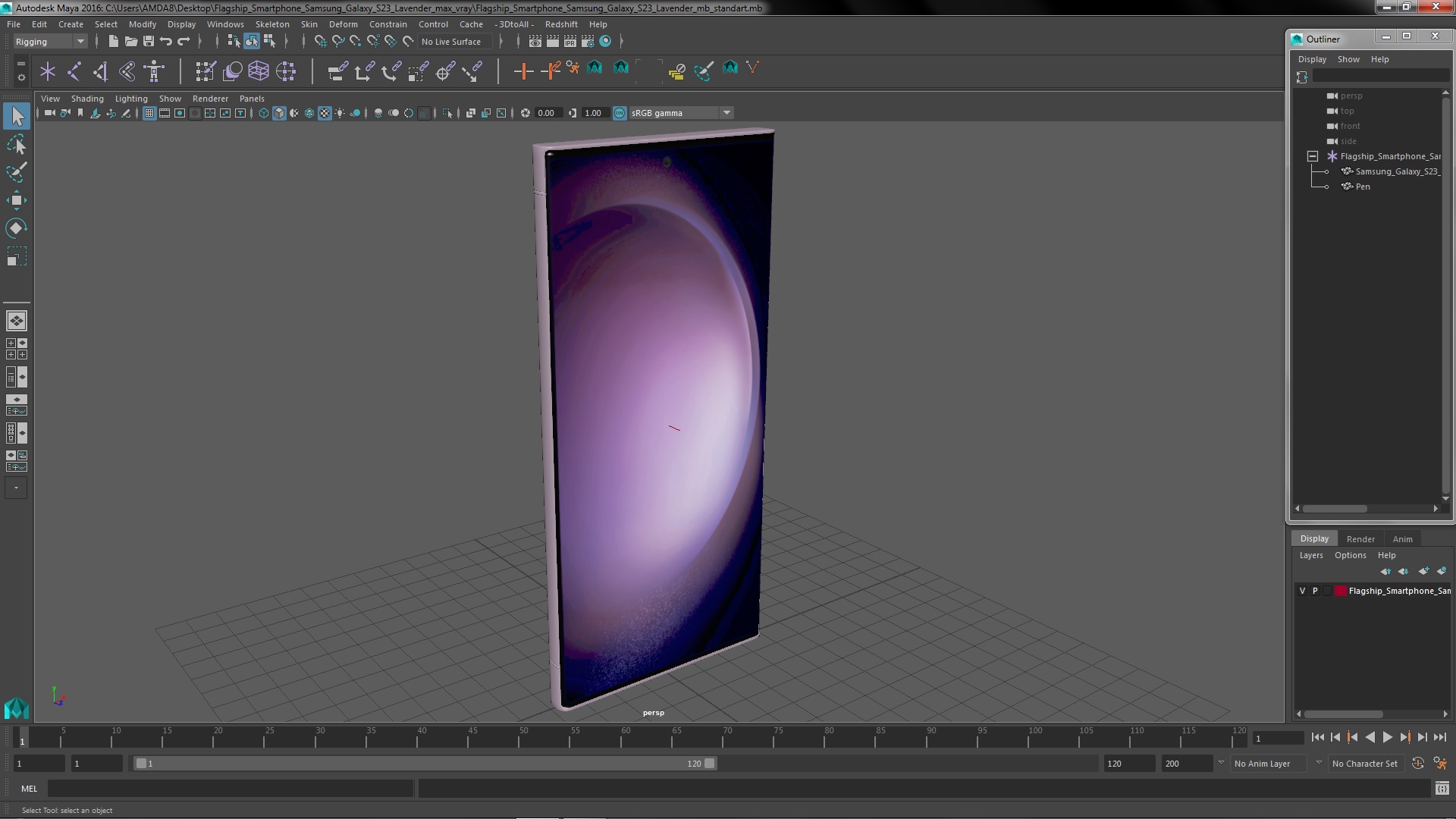Screen dimensions: 1456x819
Task: Toggle smooth shade all in the viewport
Action: pyautogui.click(x=279, y=113)
